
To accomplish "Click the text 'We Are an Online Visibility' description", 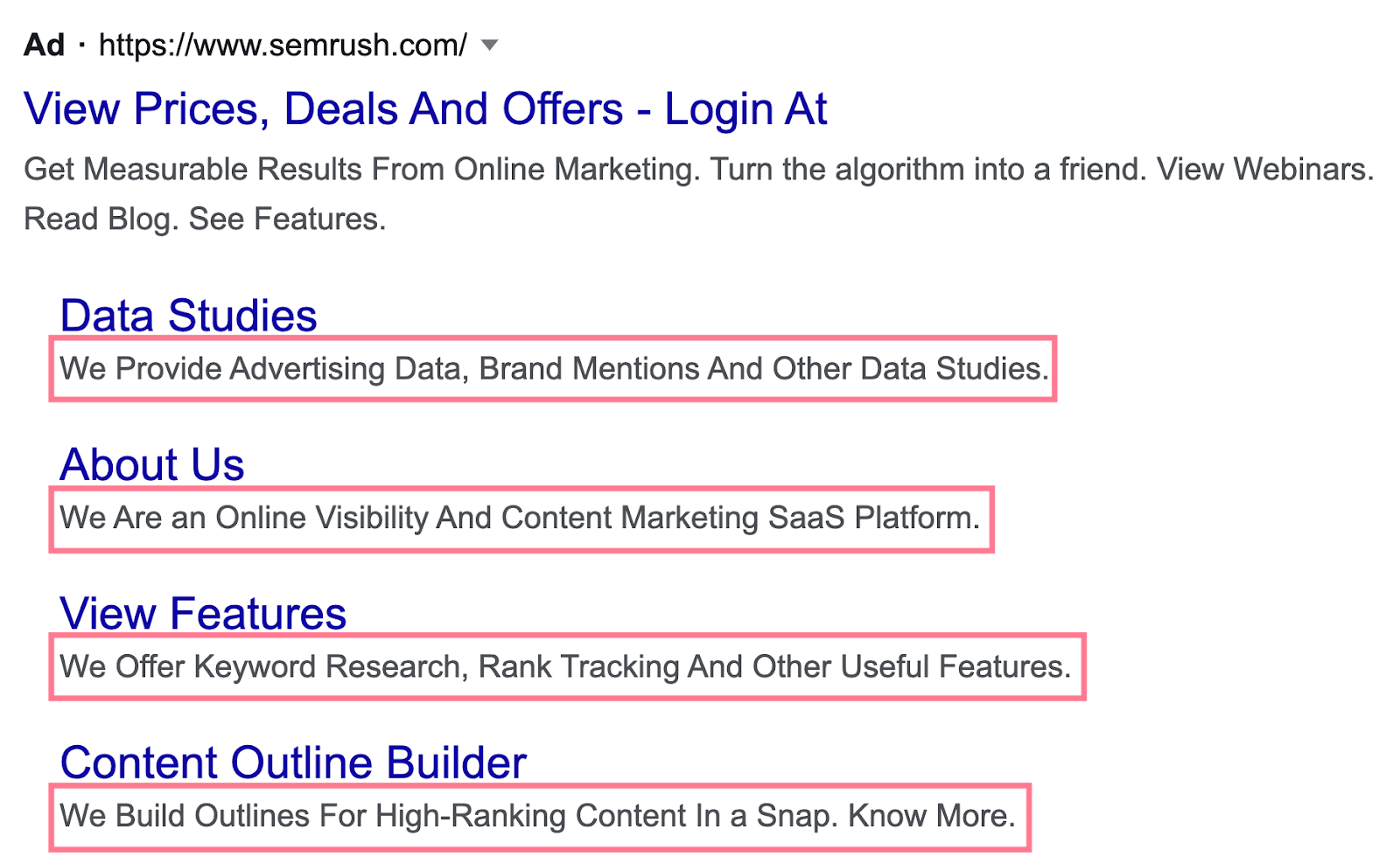I will click(x=518, y=517).
